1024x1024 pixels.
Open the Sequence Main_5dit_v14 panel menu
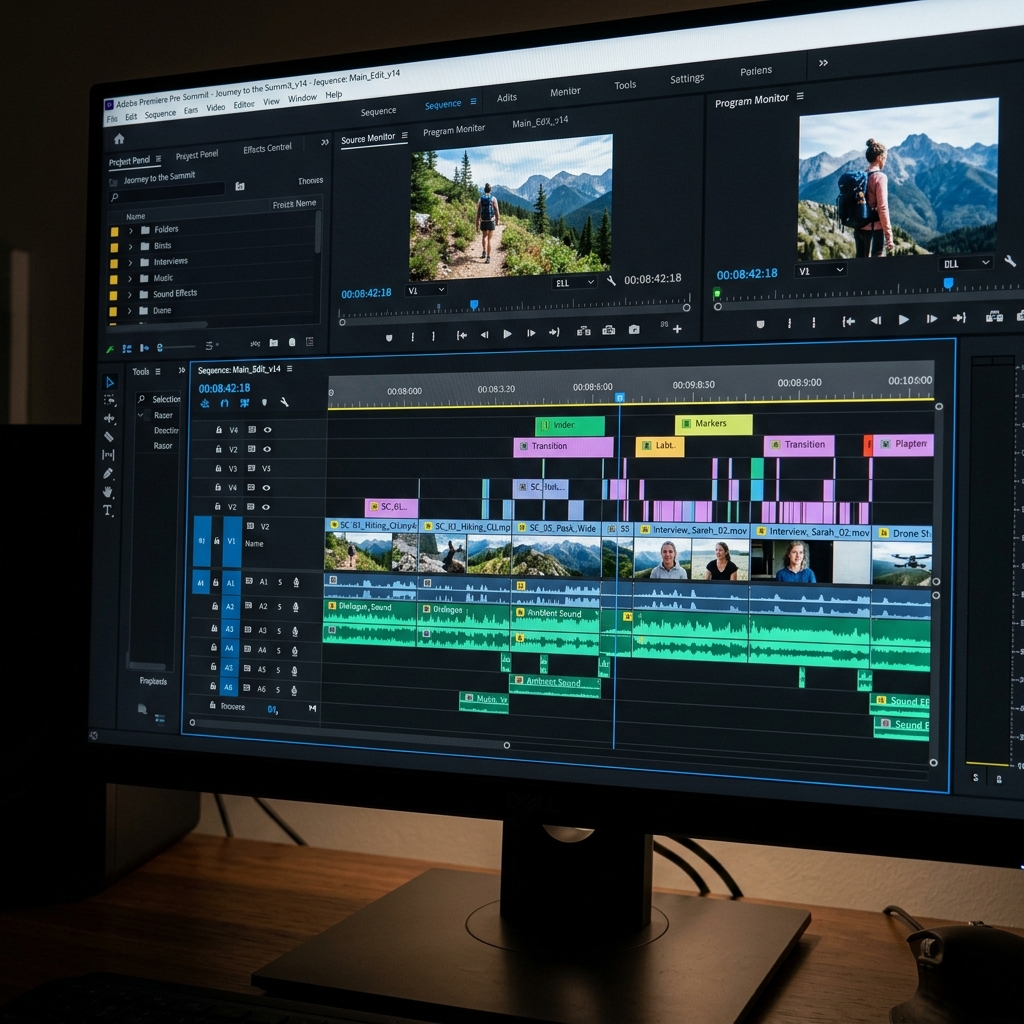coord(289,369)
